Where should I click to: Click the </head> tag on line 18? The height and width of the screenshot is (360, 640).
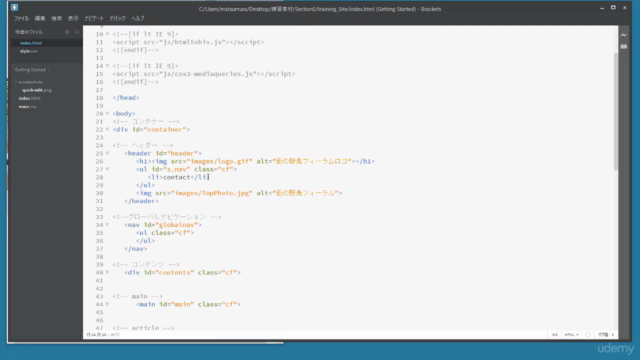126,98
